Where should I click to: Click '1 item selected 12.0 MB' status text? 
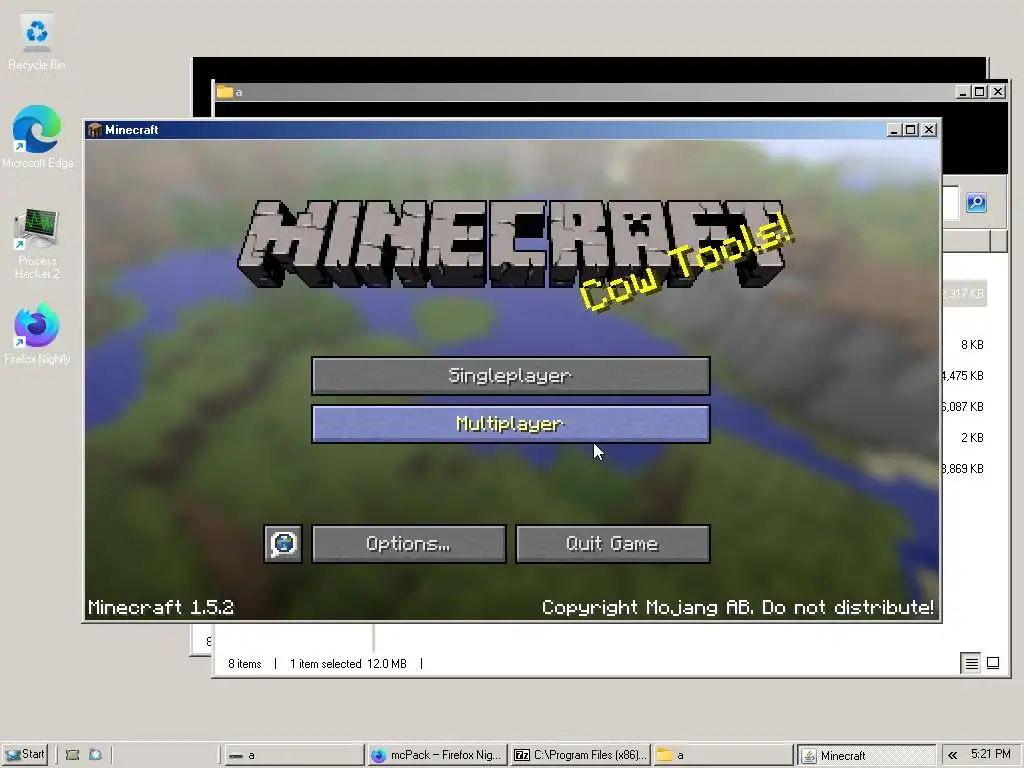(348, 664)
